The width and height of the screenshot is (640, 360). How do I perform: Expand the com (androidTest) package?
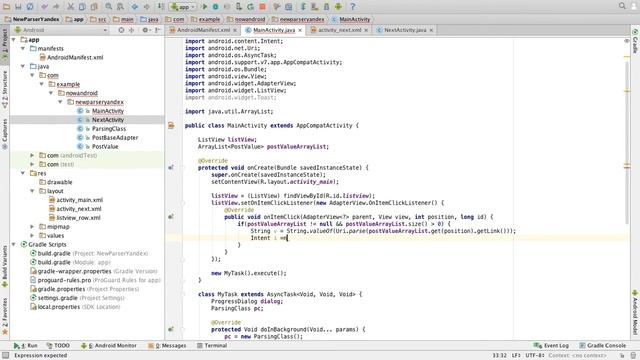[x=32, y=156]
